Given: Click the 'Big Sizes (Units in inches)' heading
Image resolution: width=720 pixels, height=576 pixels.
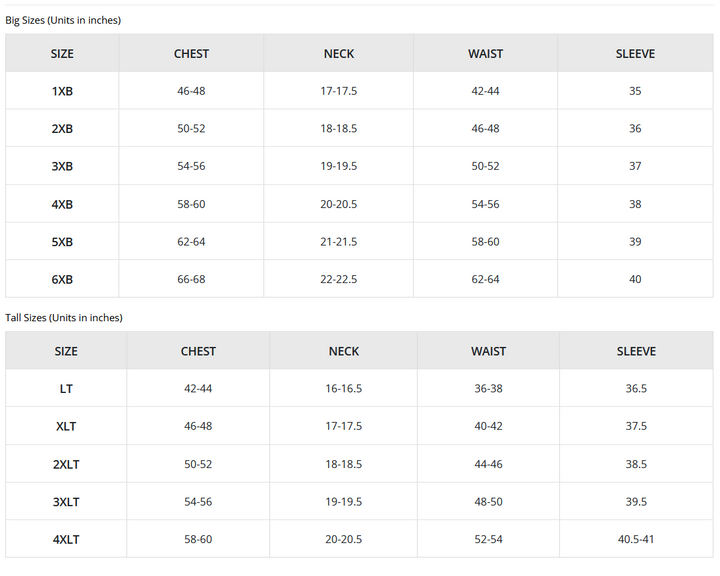Looking at the screenshot, I should (x=63, y=20).
